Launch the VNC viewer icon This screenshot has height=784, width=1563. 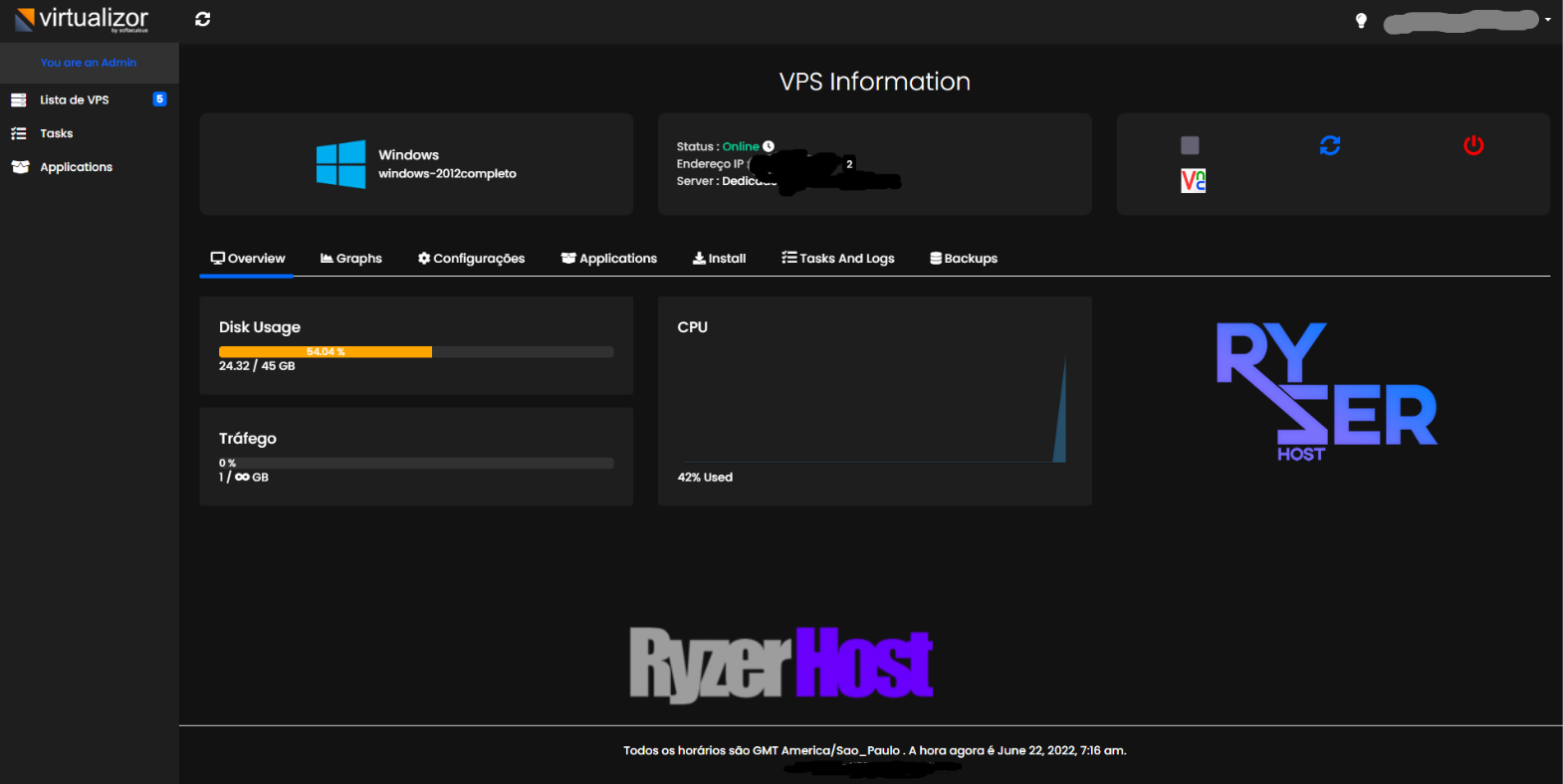1193,180
